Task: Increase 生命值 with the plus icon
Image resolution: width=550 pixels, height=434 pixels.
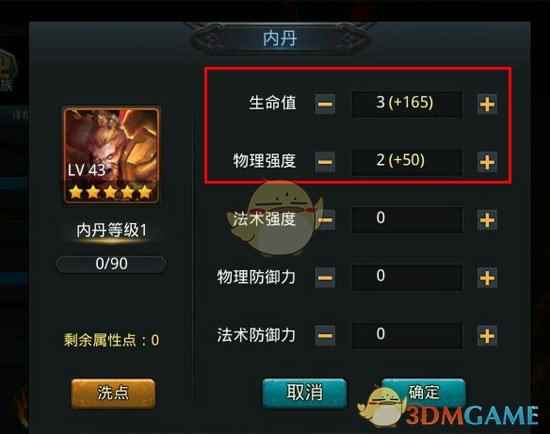Action: point(487,104)
